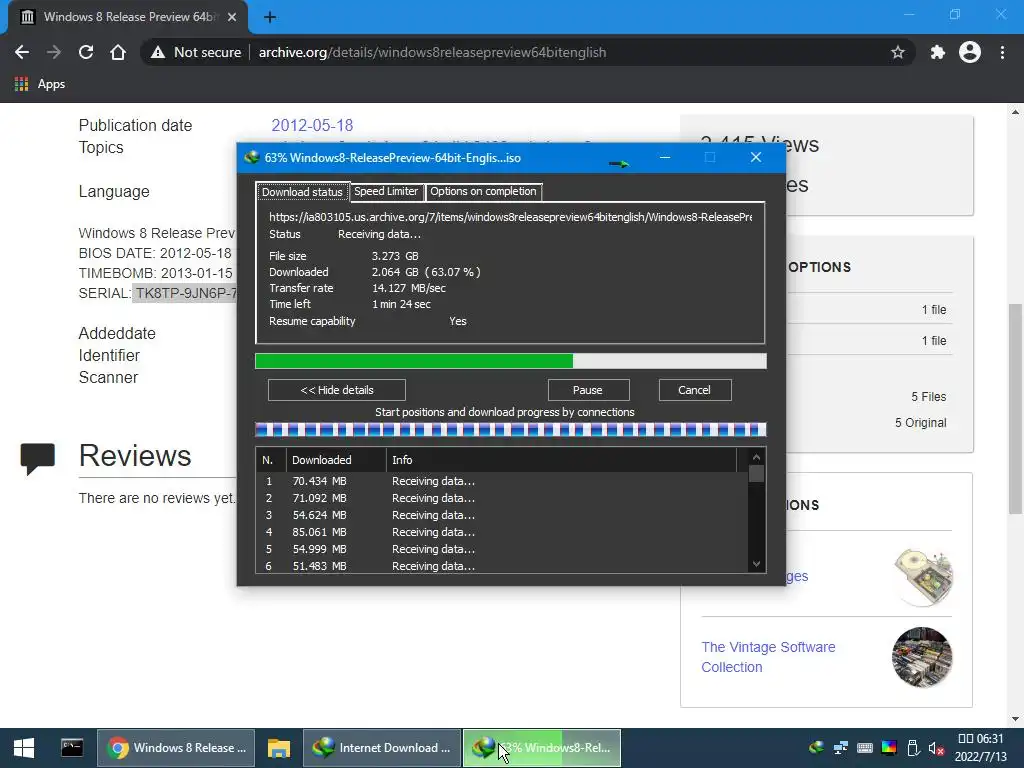Cancel the download
This screenshot has height=768, width=1024.
695,390
